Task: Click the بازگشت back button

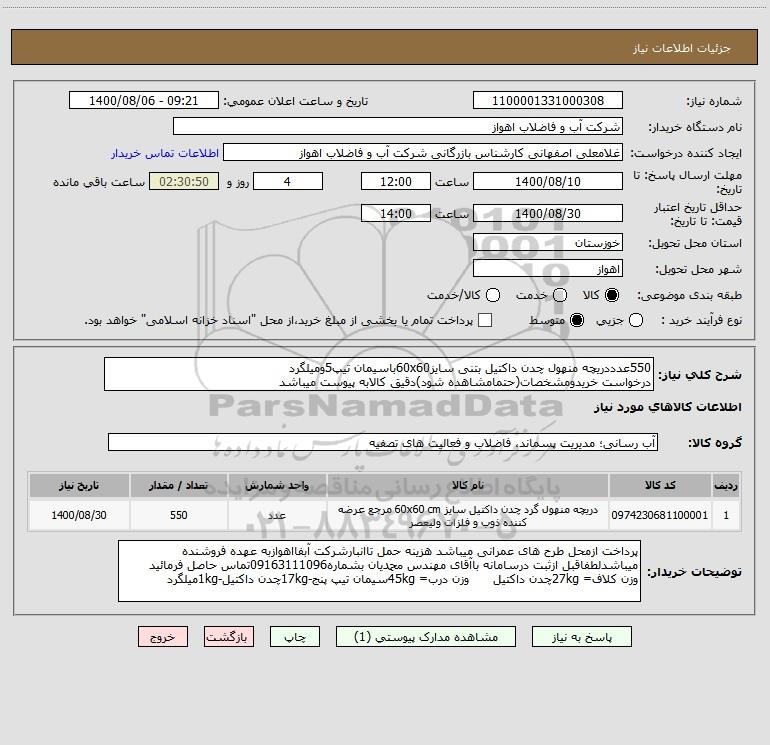Action: pyautogui.click(x=229, y=637)
